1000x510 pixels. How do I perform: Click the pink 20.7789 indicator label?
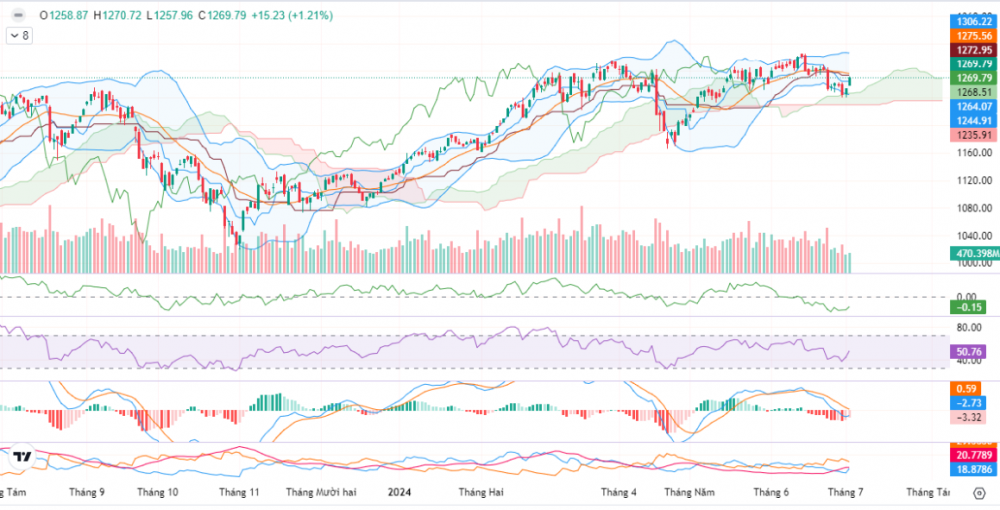tap(973, 455)
